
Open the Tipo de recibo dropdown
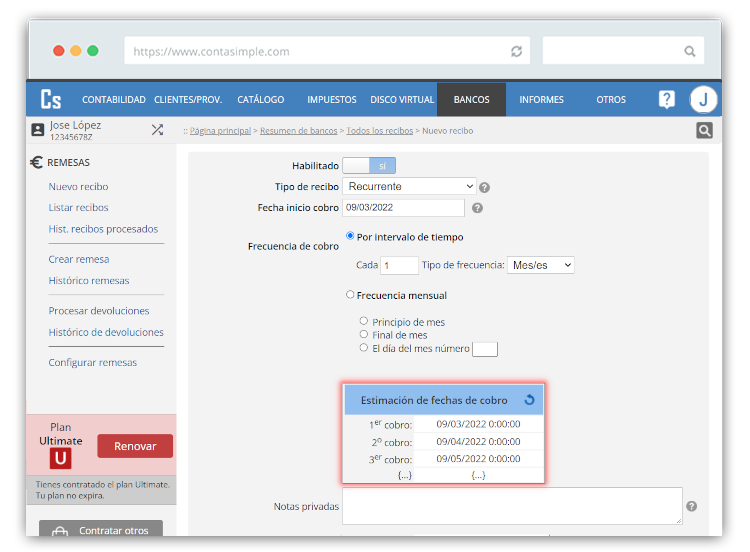pyautogui.click(x=409, y=187)
